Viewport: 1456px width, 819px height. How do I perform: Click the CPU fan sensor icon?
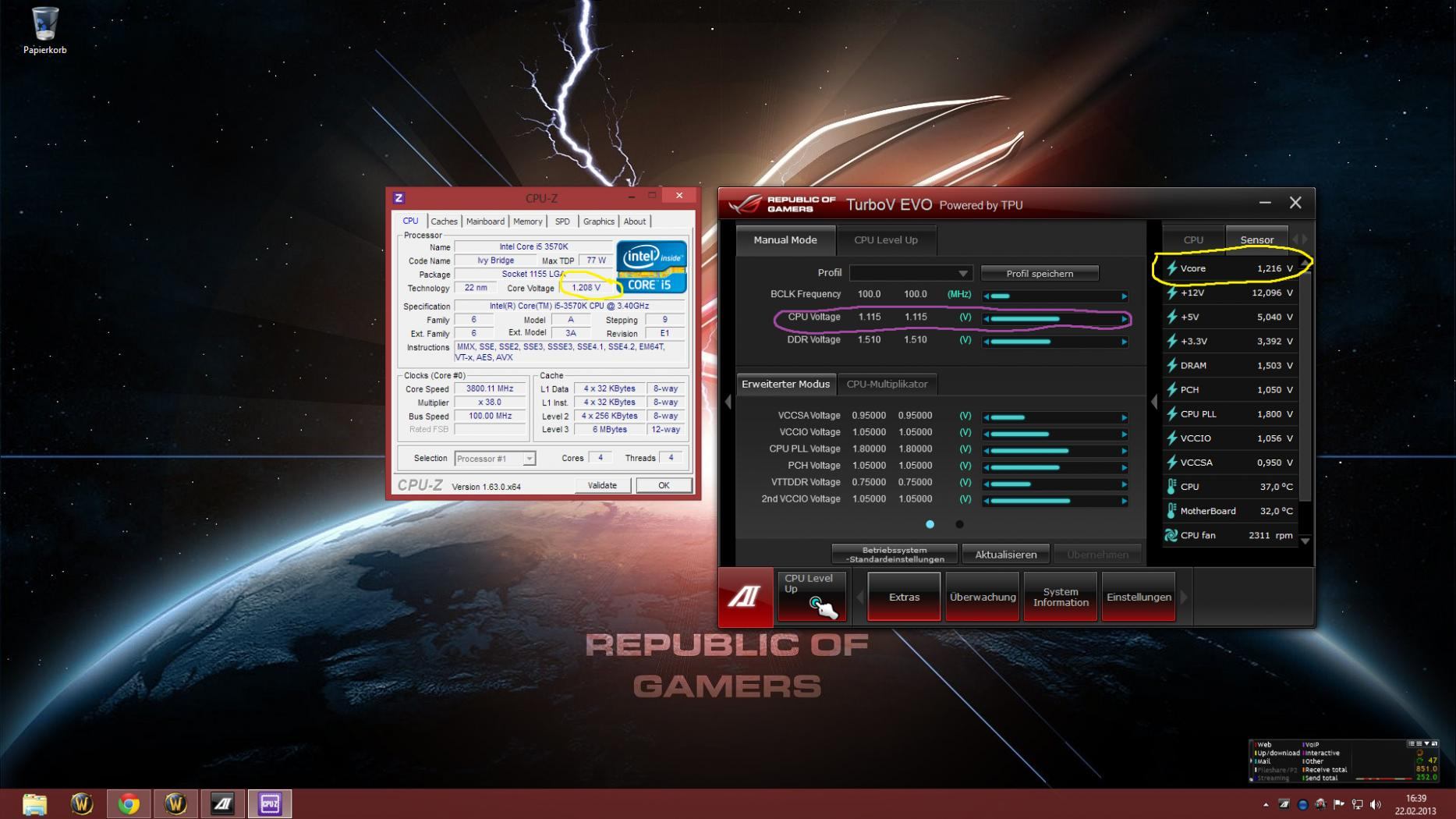click(1171, 535)
